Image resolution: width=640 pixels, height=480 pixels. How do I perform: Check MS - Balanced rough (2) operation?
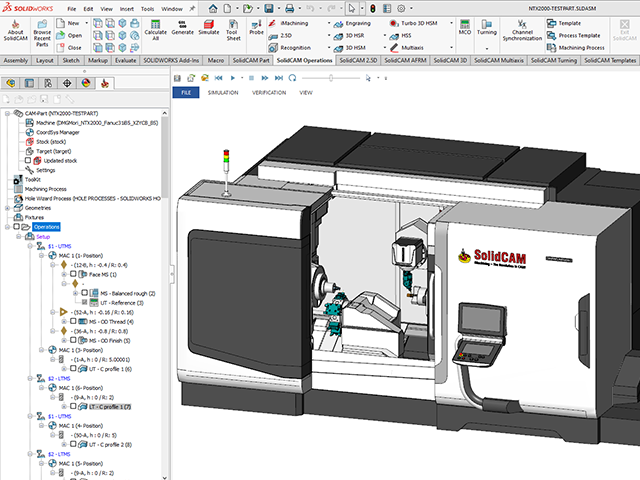point(84,293)
